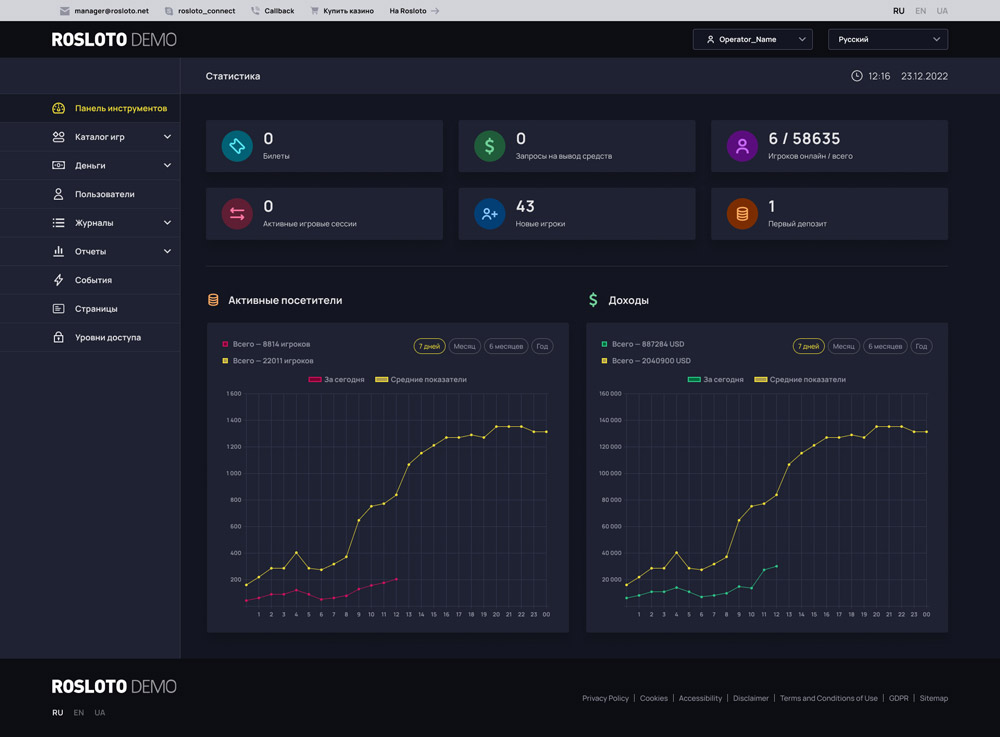
Task: Toggle 'Средние показатели' legend in income chart
Action: (x=799, y=380)
